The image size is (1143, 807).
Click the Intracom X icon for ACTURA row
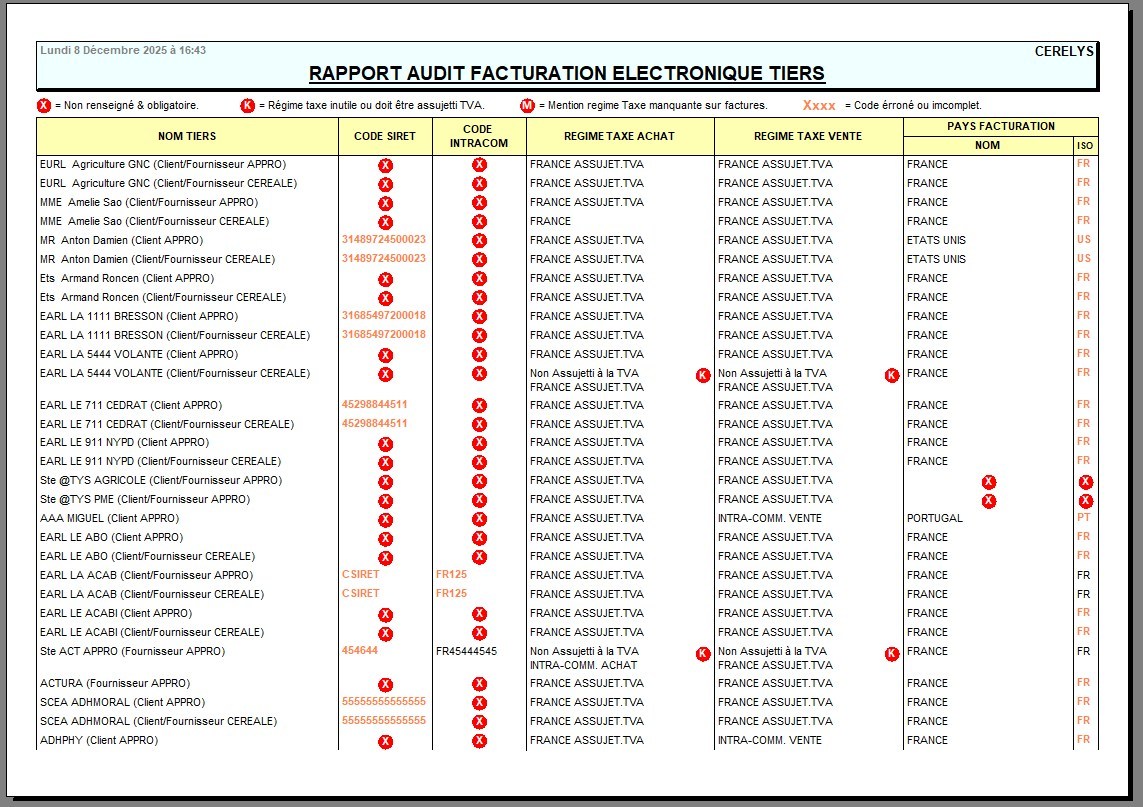479,684
